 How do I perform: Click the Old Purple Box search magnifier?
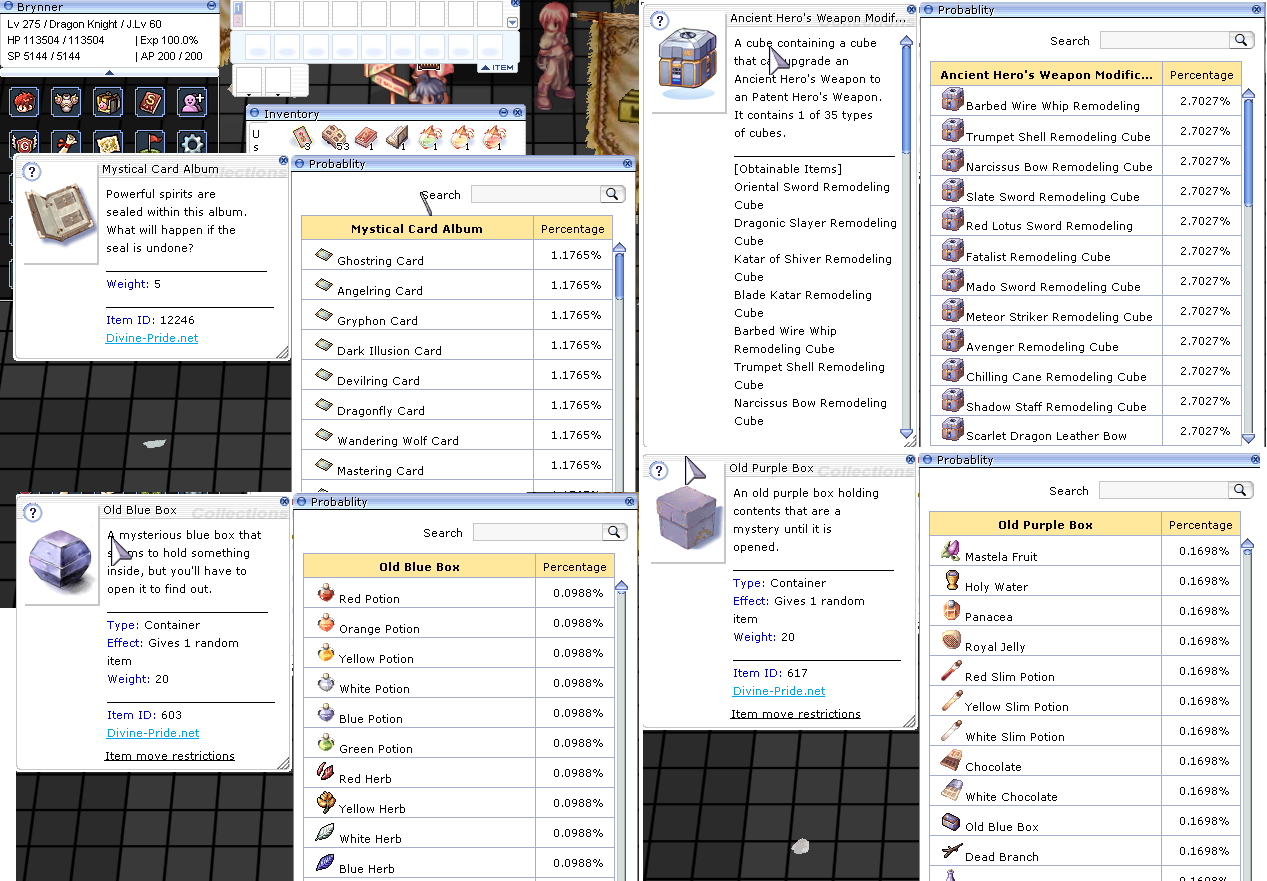[x=1241, y=490]
